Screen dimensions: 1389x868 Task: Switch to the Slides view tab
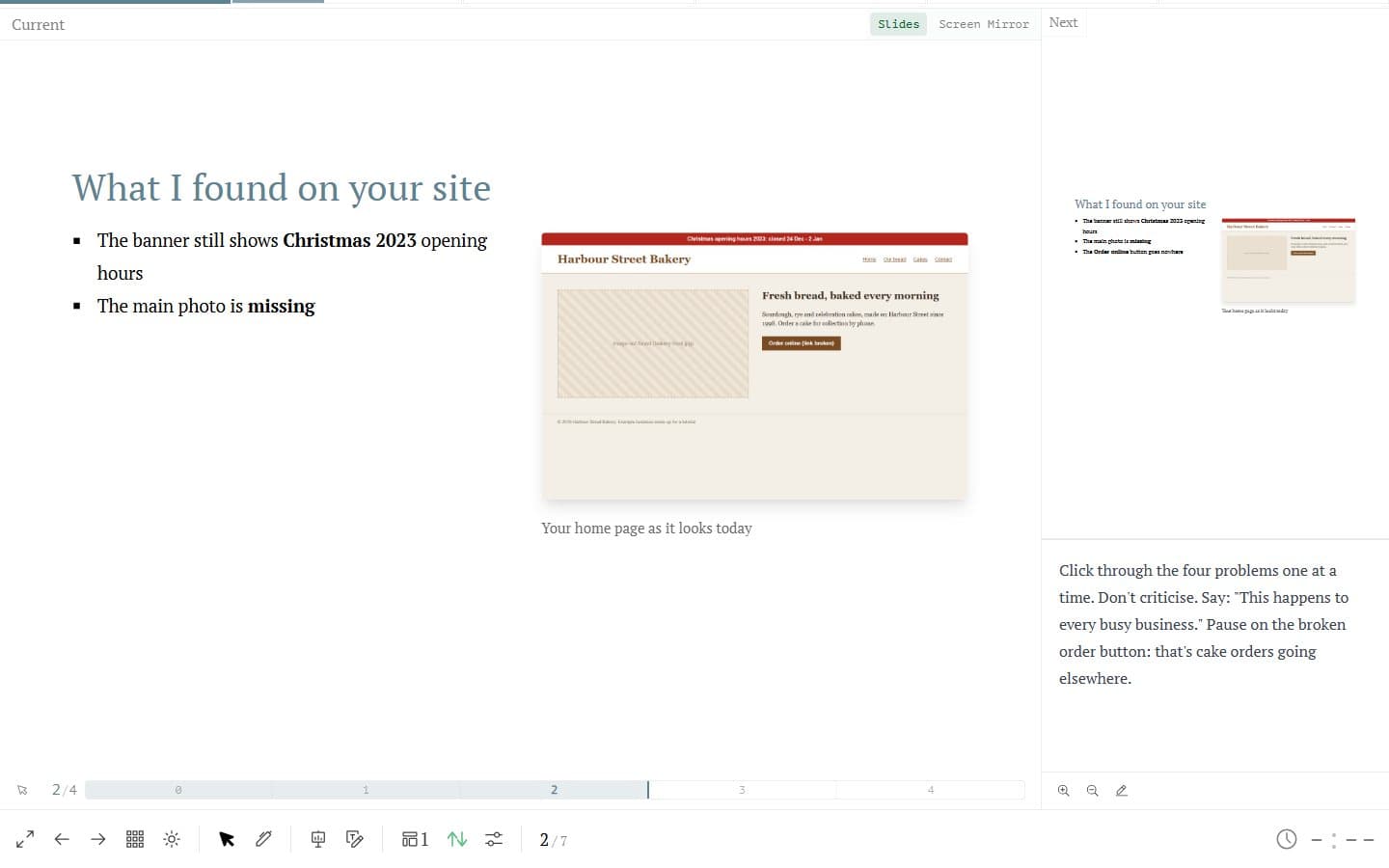click(x=898, y=24)
